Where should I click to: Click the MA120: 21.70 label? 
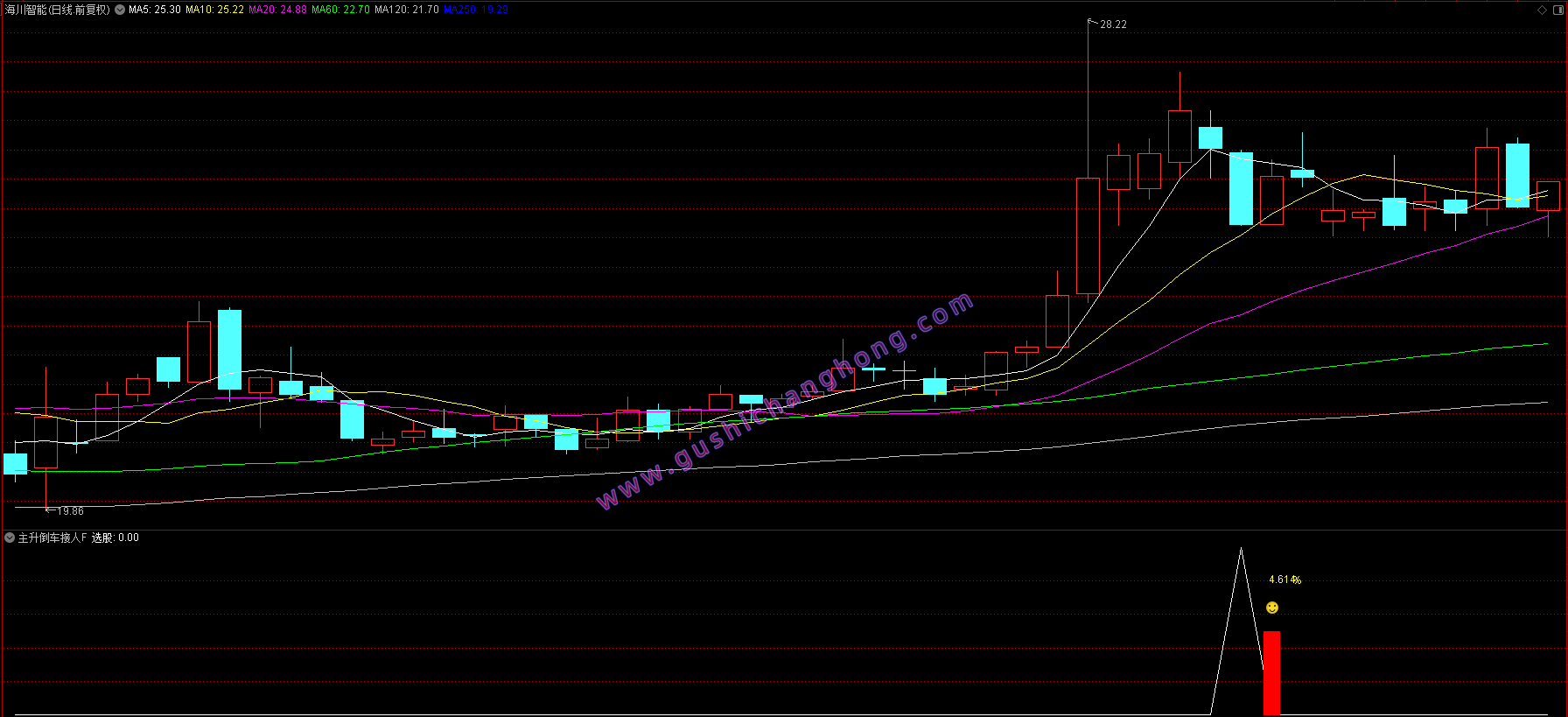(x=407, y=10)
